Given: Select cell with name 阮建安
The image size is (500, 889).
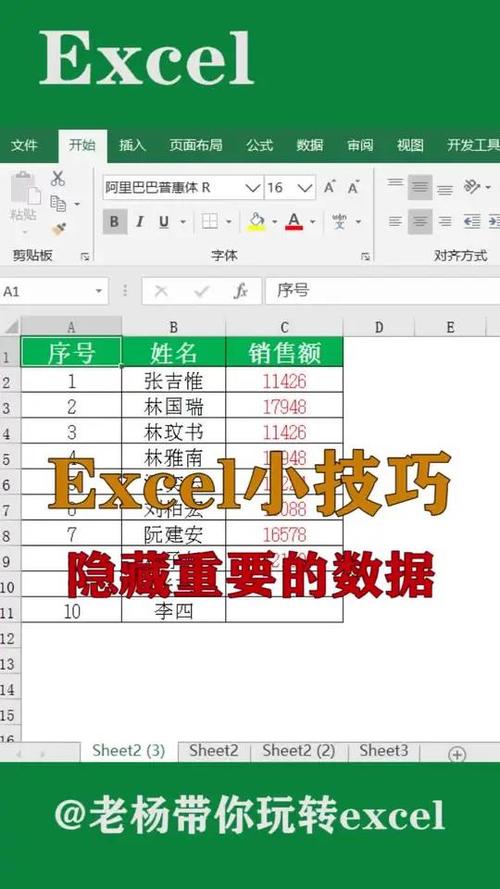Looking at the screenshot, I should 173,534.
